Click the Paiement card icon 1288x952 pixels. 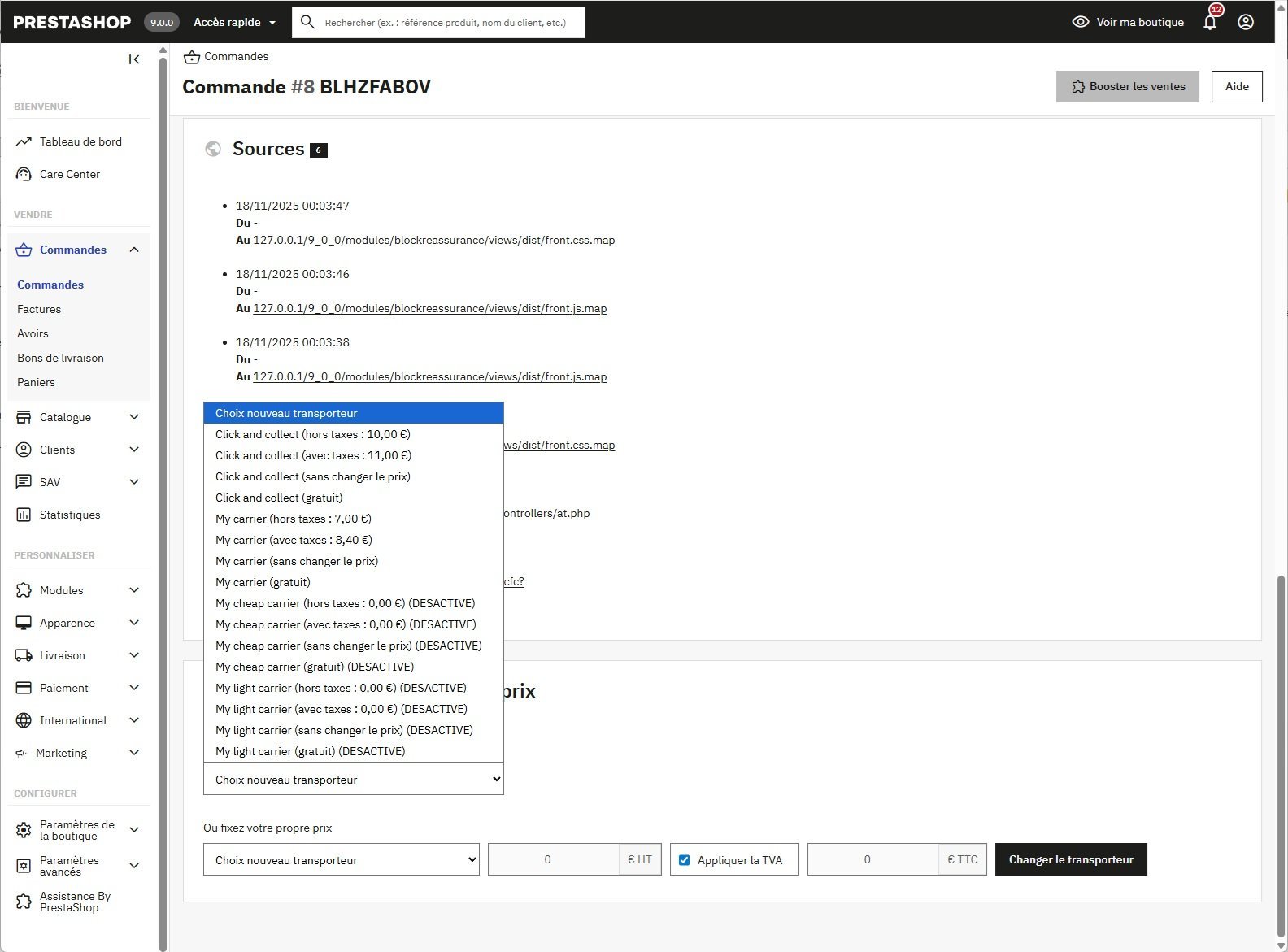tap(24, 688)
